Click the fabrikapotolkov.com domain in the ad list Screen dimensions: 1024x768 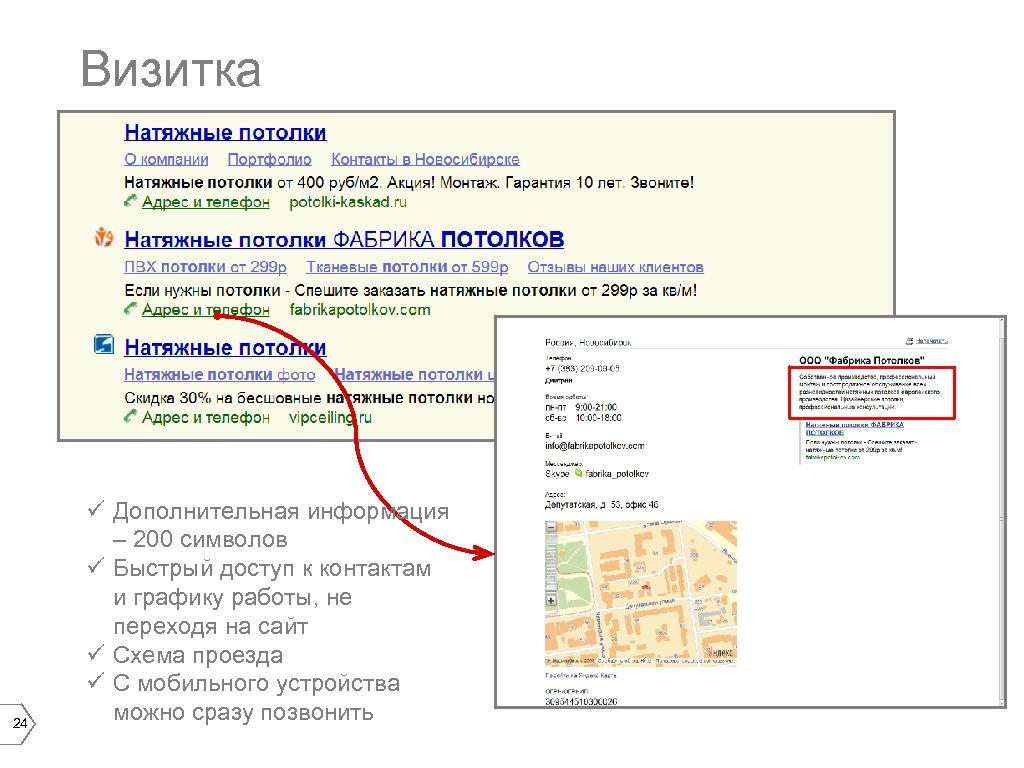pyautogui.click(x=360, y=310)
